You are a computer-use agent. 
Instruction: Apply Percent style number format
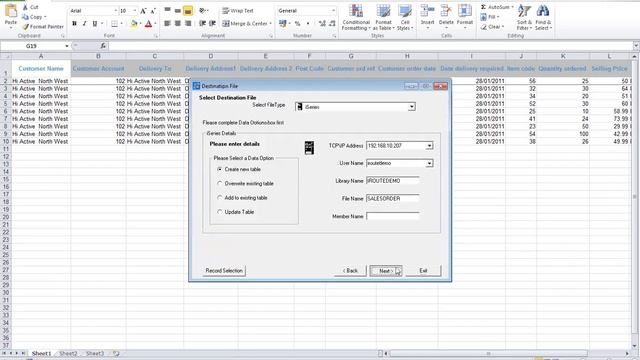[x=298, y=24]
